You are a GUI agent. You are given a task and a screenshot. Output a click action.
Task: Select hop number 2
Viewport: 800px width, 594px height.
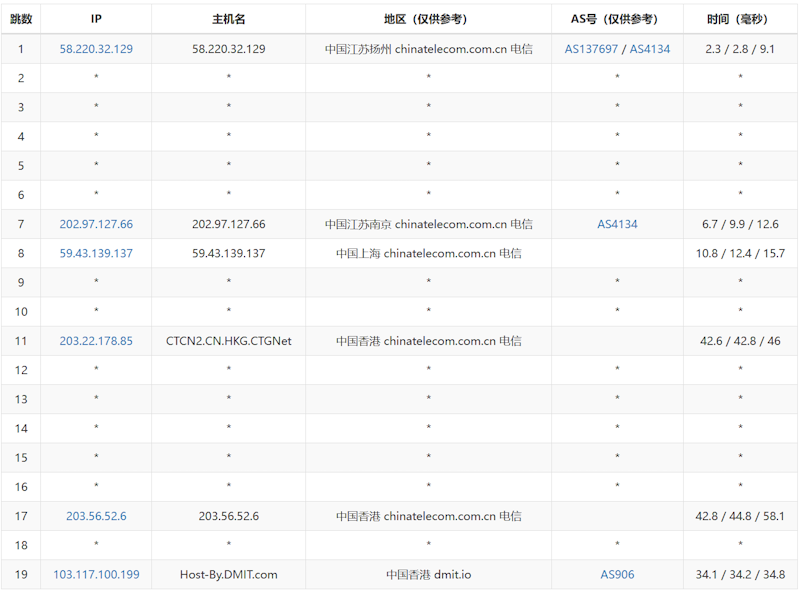tap(21, 78)
